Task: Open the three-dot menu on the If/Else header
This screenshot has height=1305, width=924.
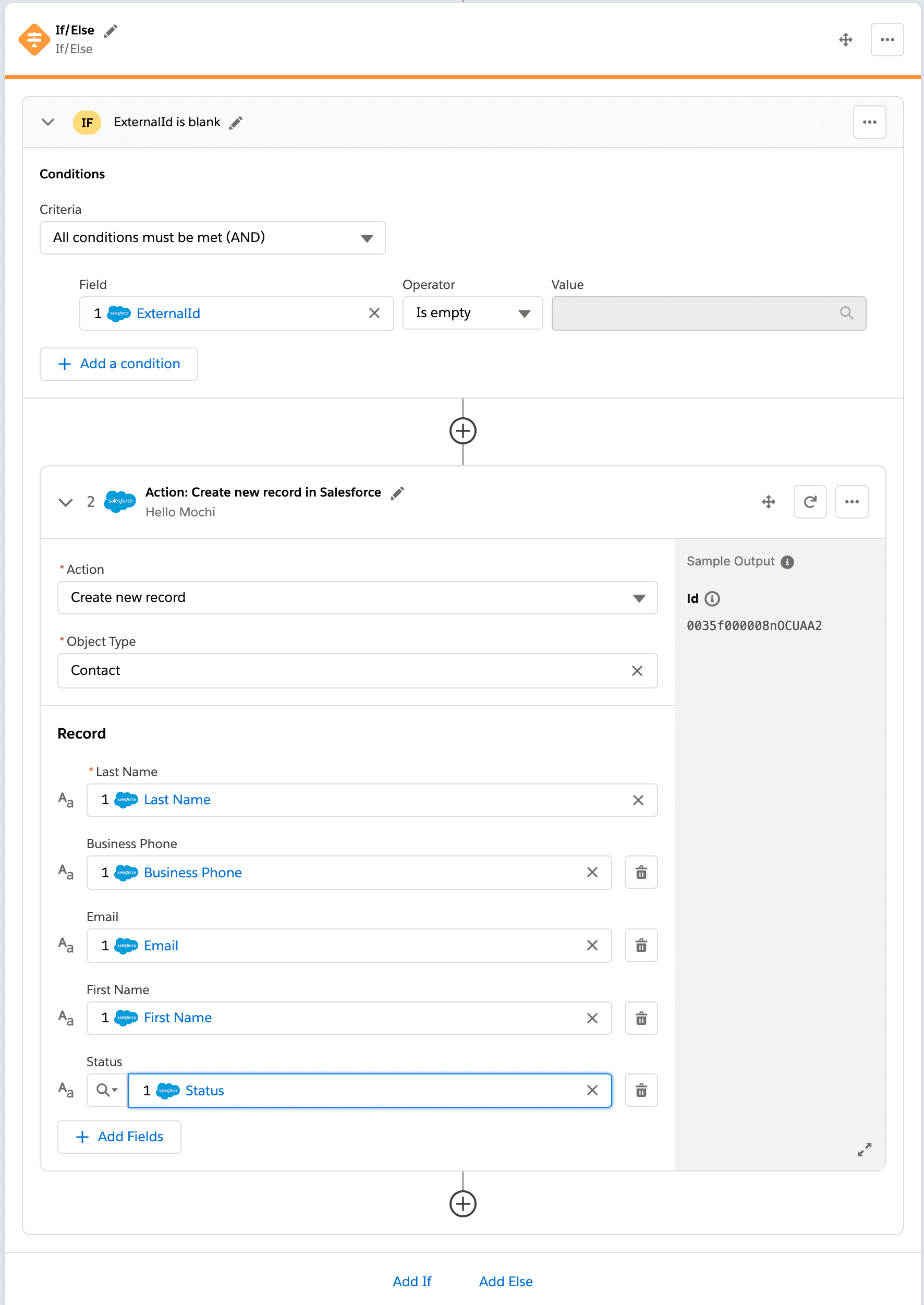Action: tap(887, 39)
